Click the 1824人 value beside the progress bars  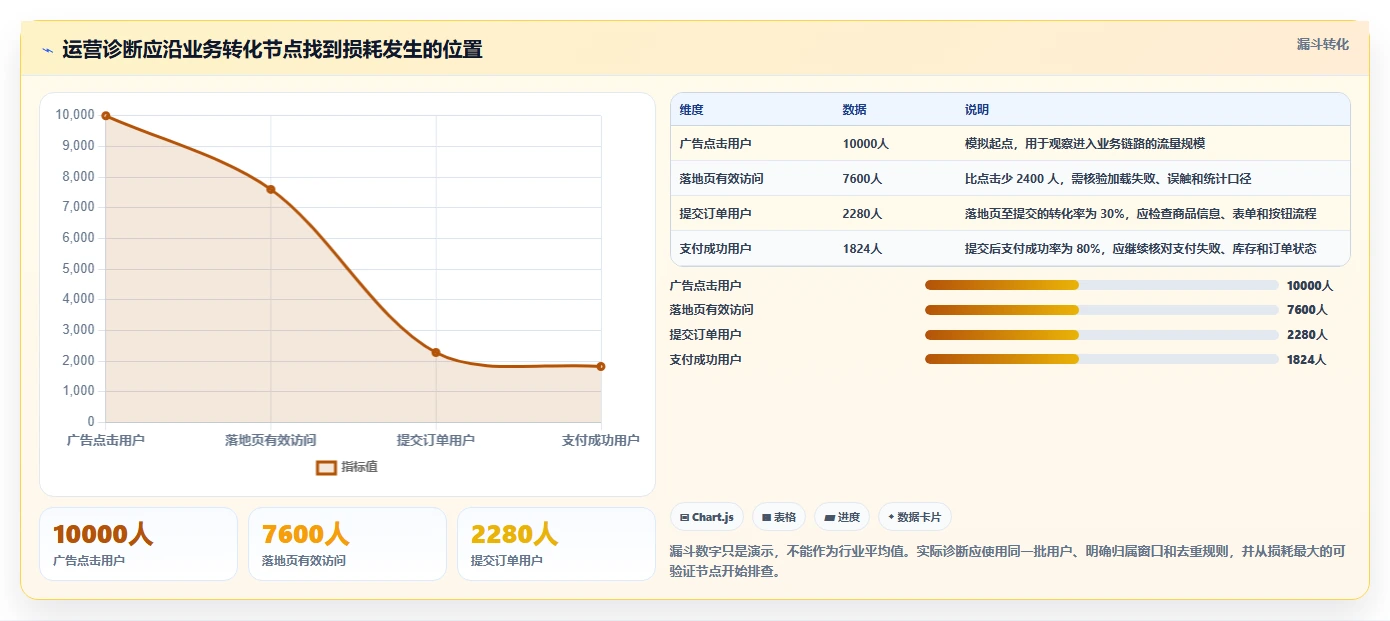coord(1307,360)
